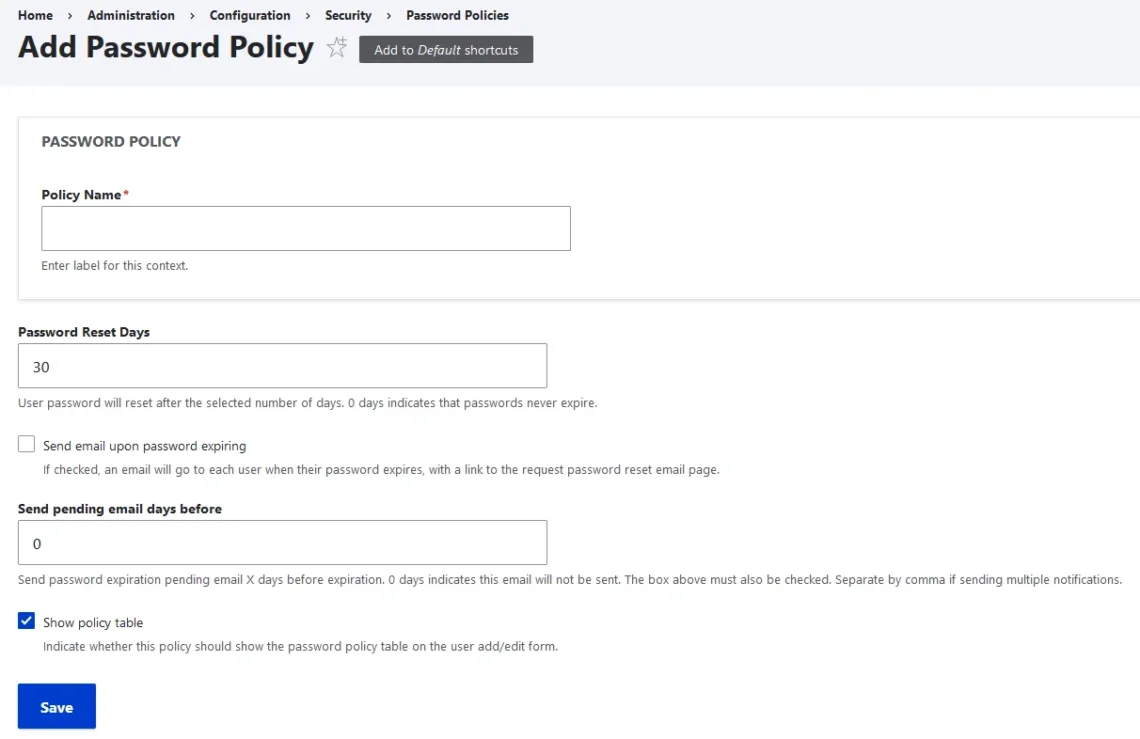
Task: Click inside the Policy Name field
Action: coord(305,228)
